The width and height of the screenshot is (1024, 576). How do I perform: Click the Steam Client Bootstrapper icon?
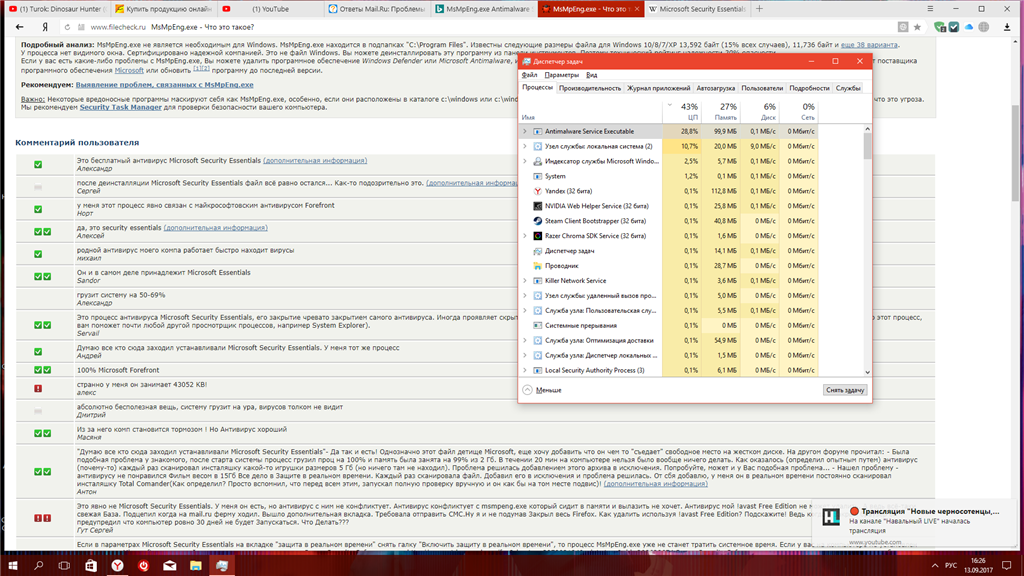[x=537, y=221]
